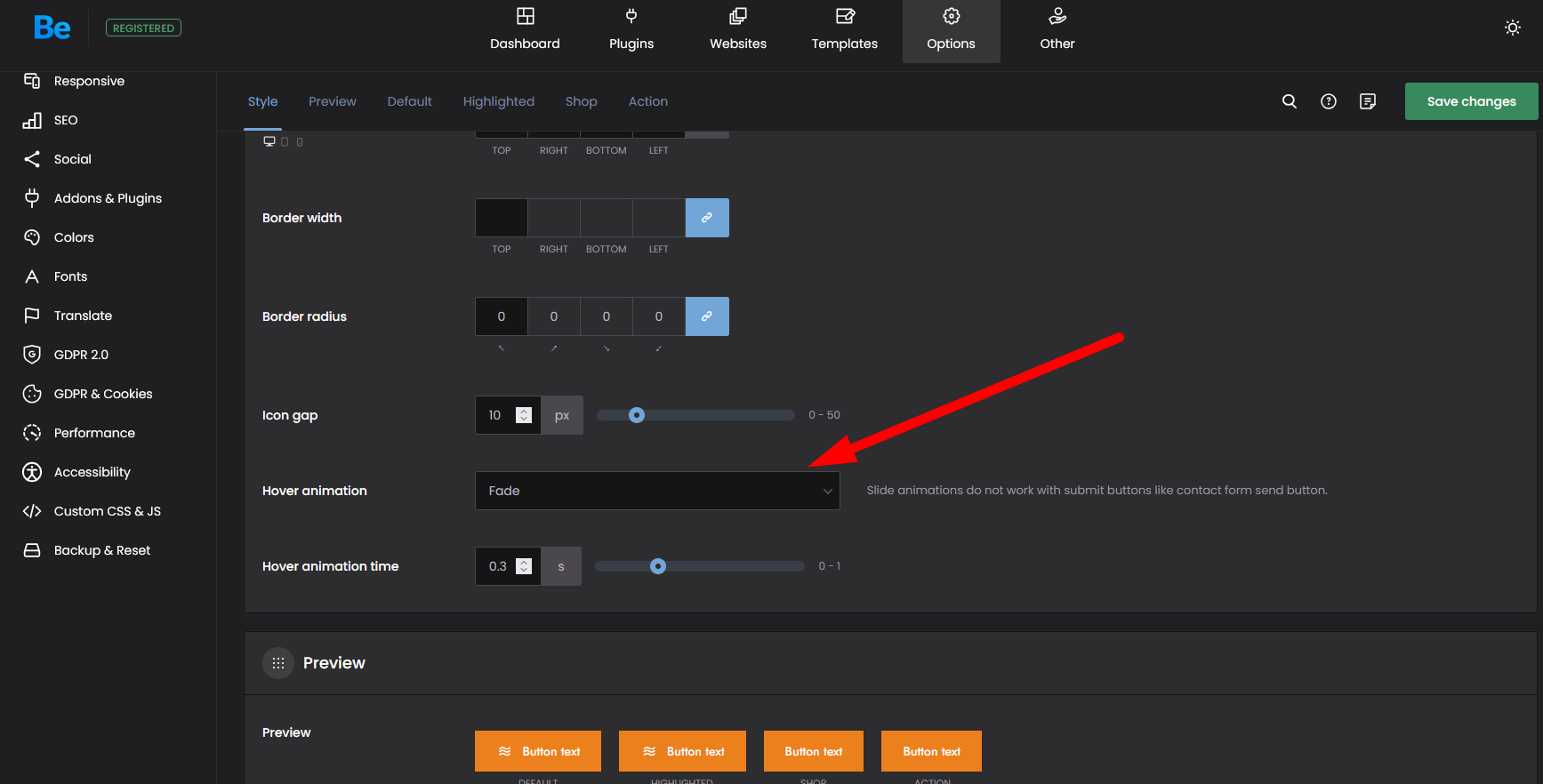Open the help question mark icon
1543x784 pixels.
pos(1328,101)
